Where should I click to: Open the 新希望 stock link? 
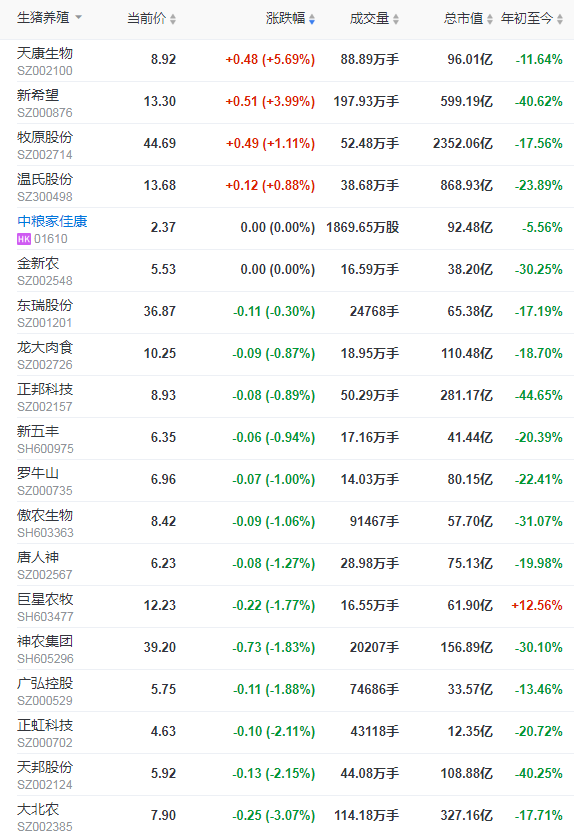click(x=38, y=95)
